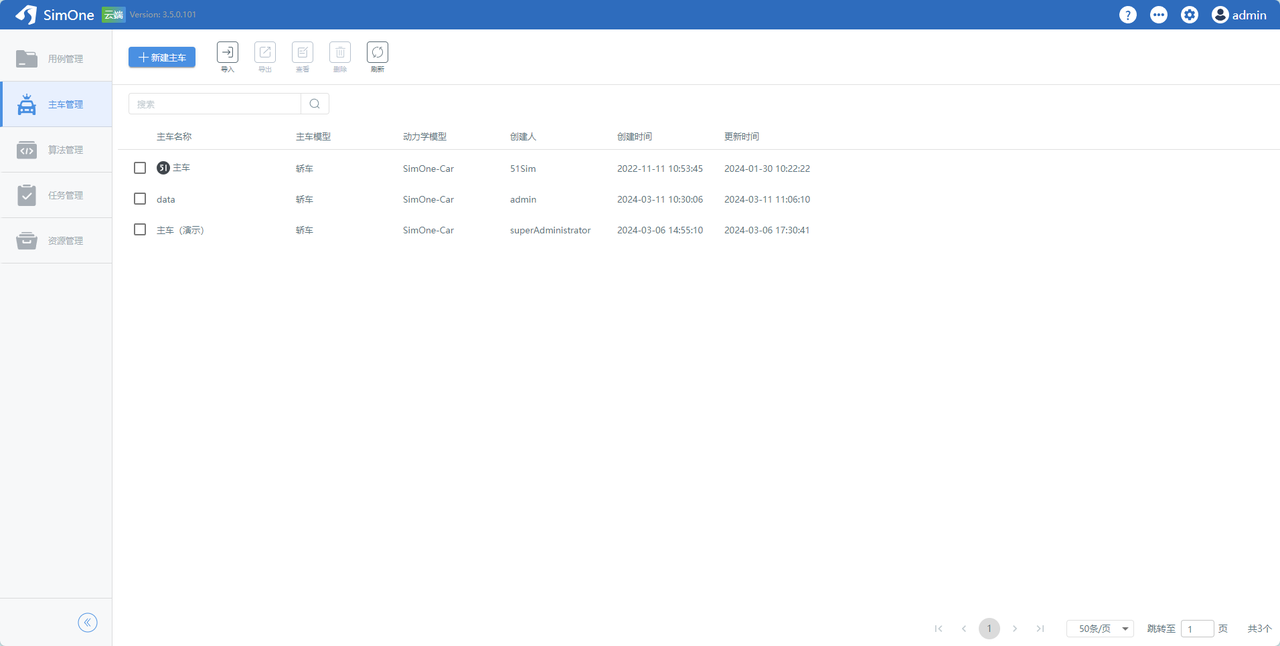Click the 刷新 (refresh) toolbar icon
This screenshot has height=646, width=1280.
(x=377, y=53)
